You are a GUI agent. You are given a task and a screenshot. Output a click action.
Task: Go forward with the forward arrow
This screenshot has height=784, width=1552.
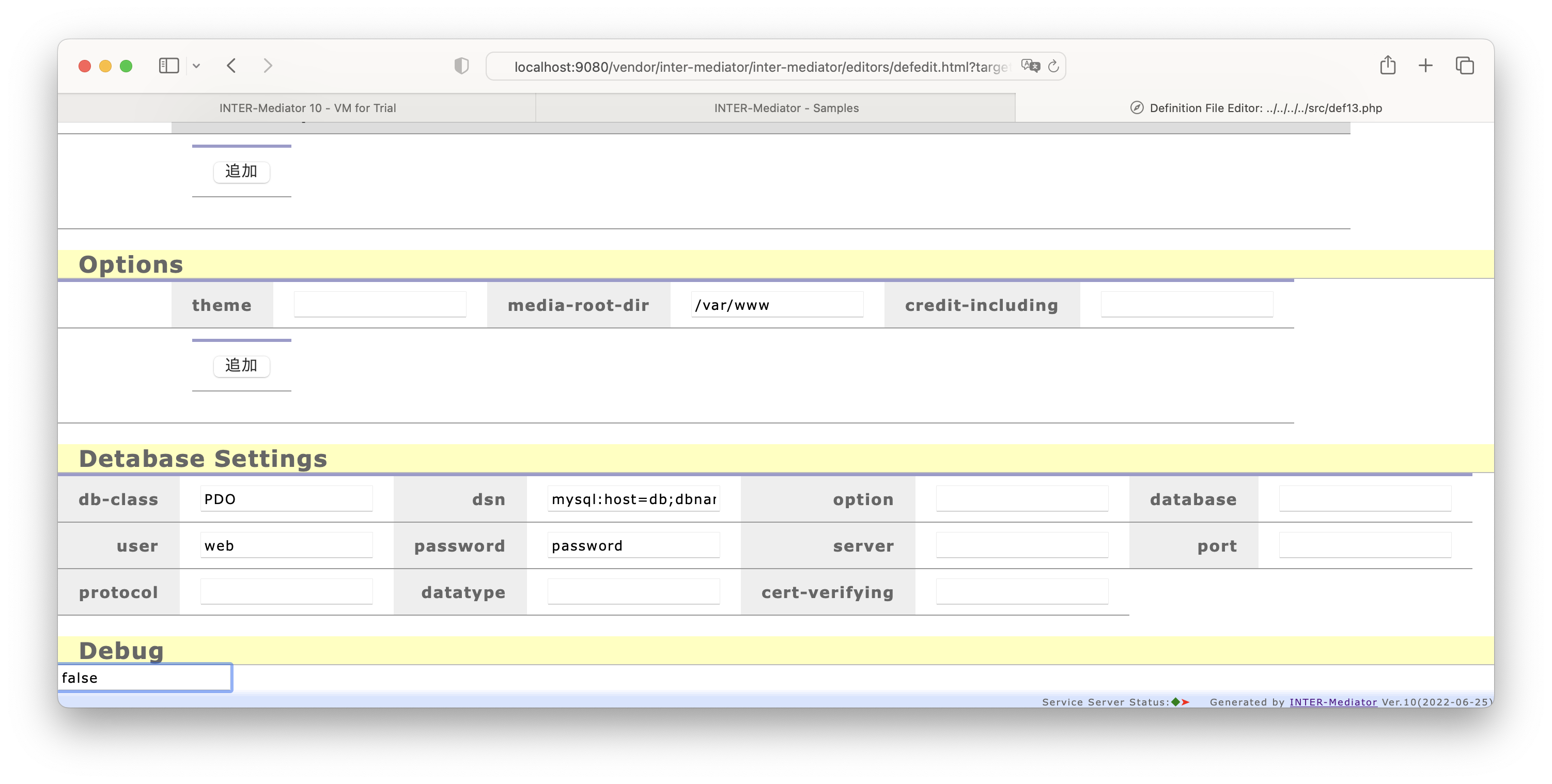(268, 66)
